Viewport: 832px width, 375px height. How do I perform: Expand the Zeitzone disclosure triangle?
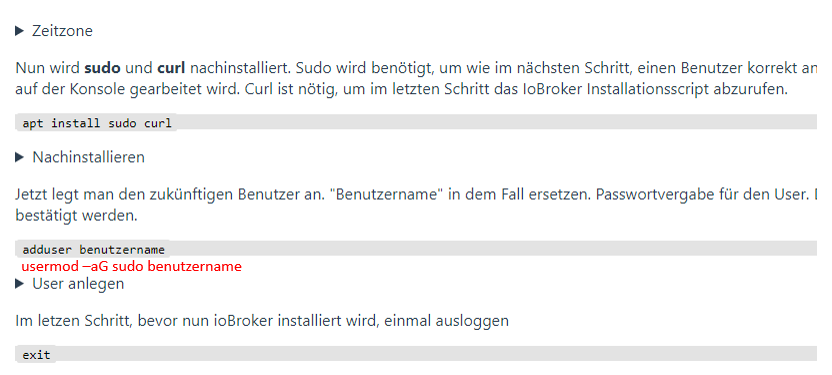[20, 31]
